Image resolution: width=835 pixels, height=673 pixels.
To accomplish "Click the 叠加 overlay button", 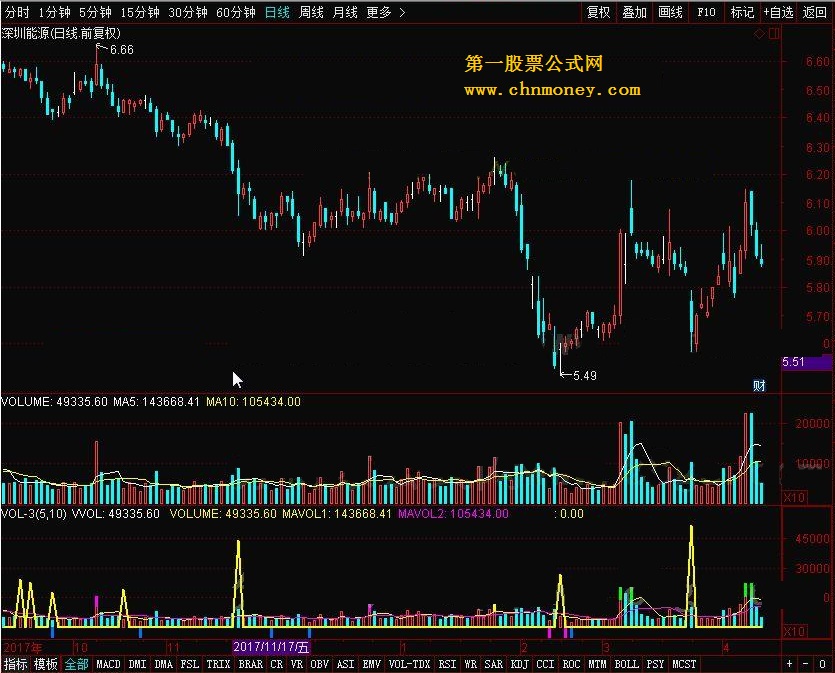I will (x=634, y=12).
